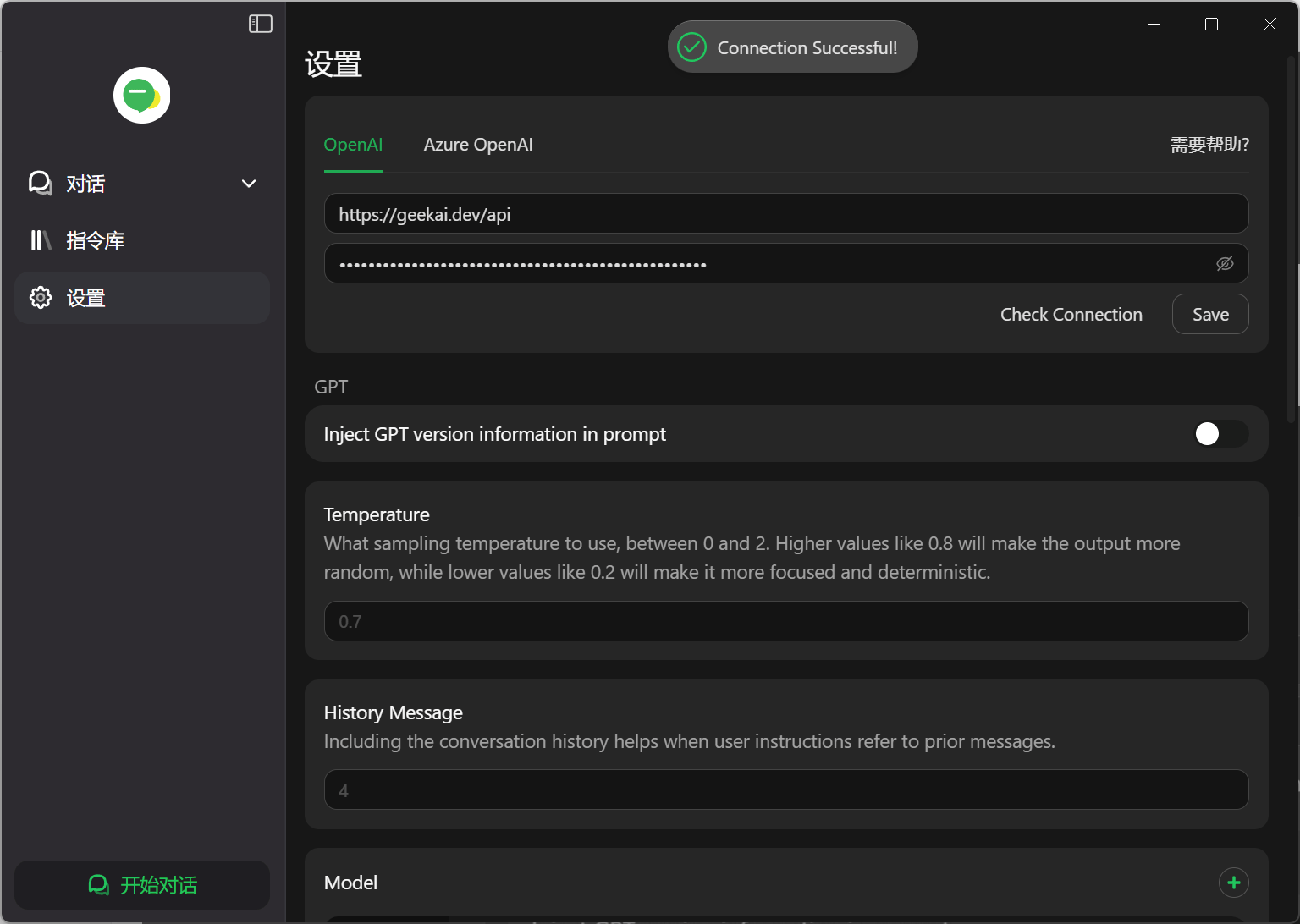
Task: Open the 指令库 prompt library
Action: tap(142, 240)
